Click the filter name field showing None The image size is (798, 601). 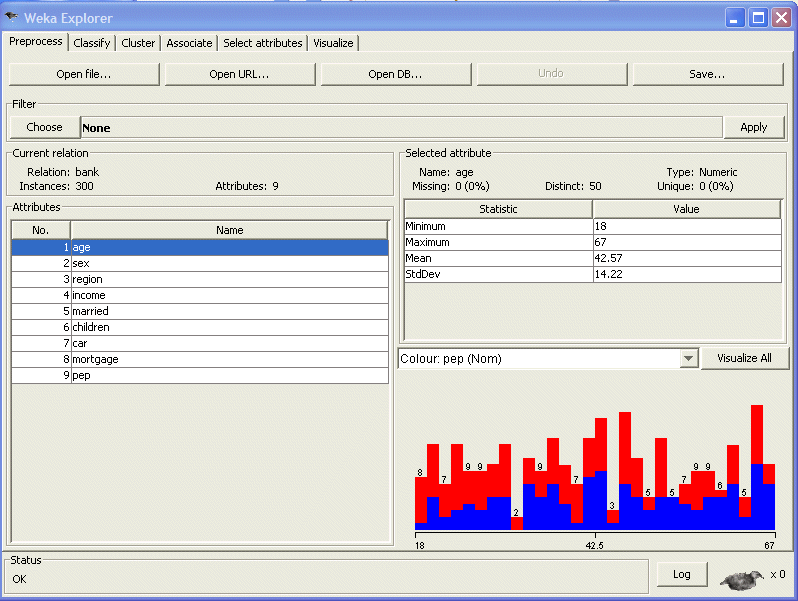[400, 128]
